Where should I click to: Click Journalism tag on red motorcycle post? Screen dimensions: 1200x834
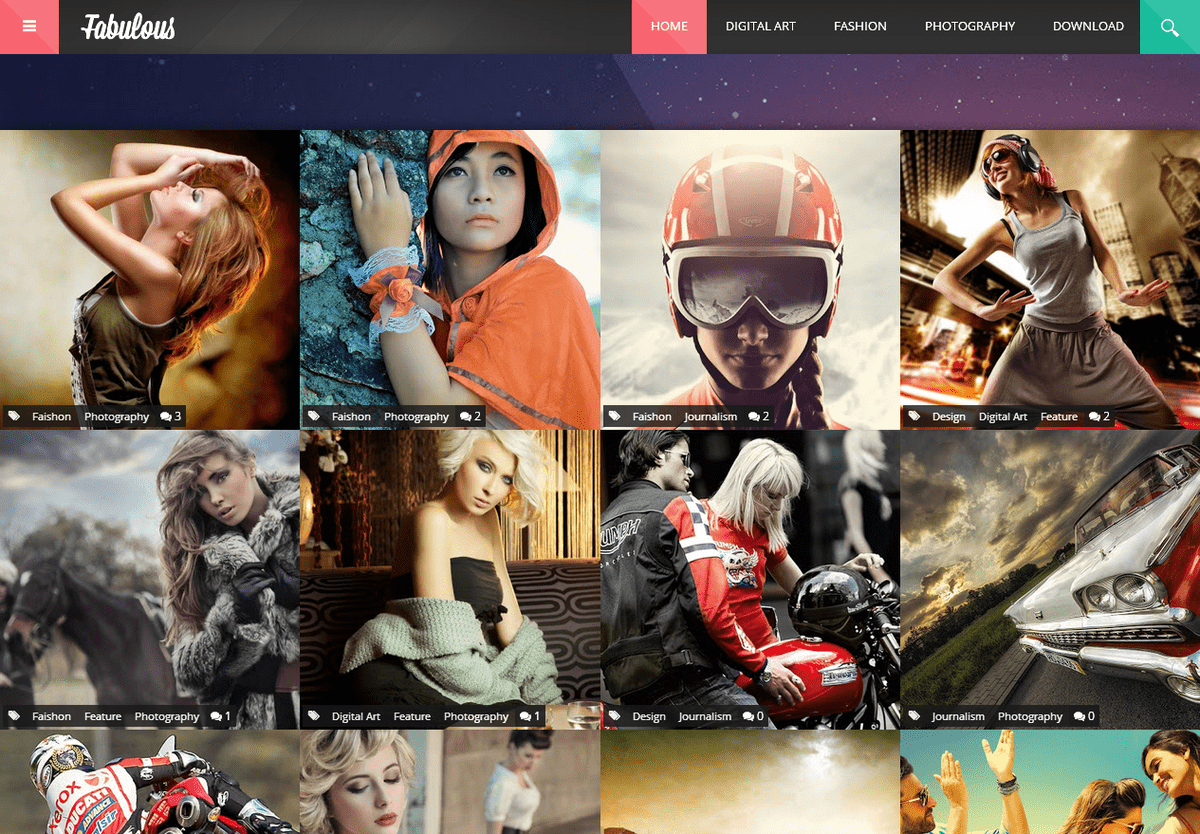pyautogui.click(x=705, y=716)
